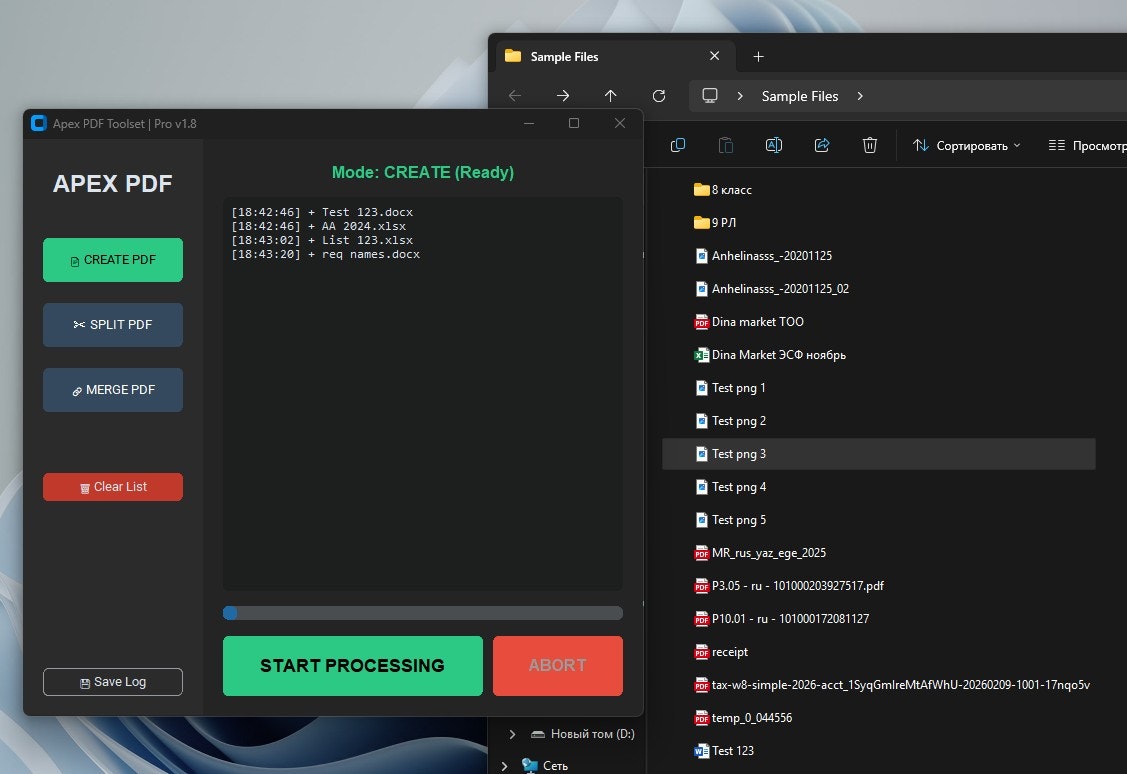Expand 'Сеть' in navigation pane
Screen dimensions: 1127x774
click(505, 766)
